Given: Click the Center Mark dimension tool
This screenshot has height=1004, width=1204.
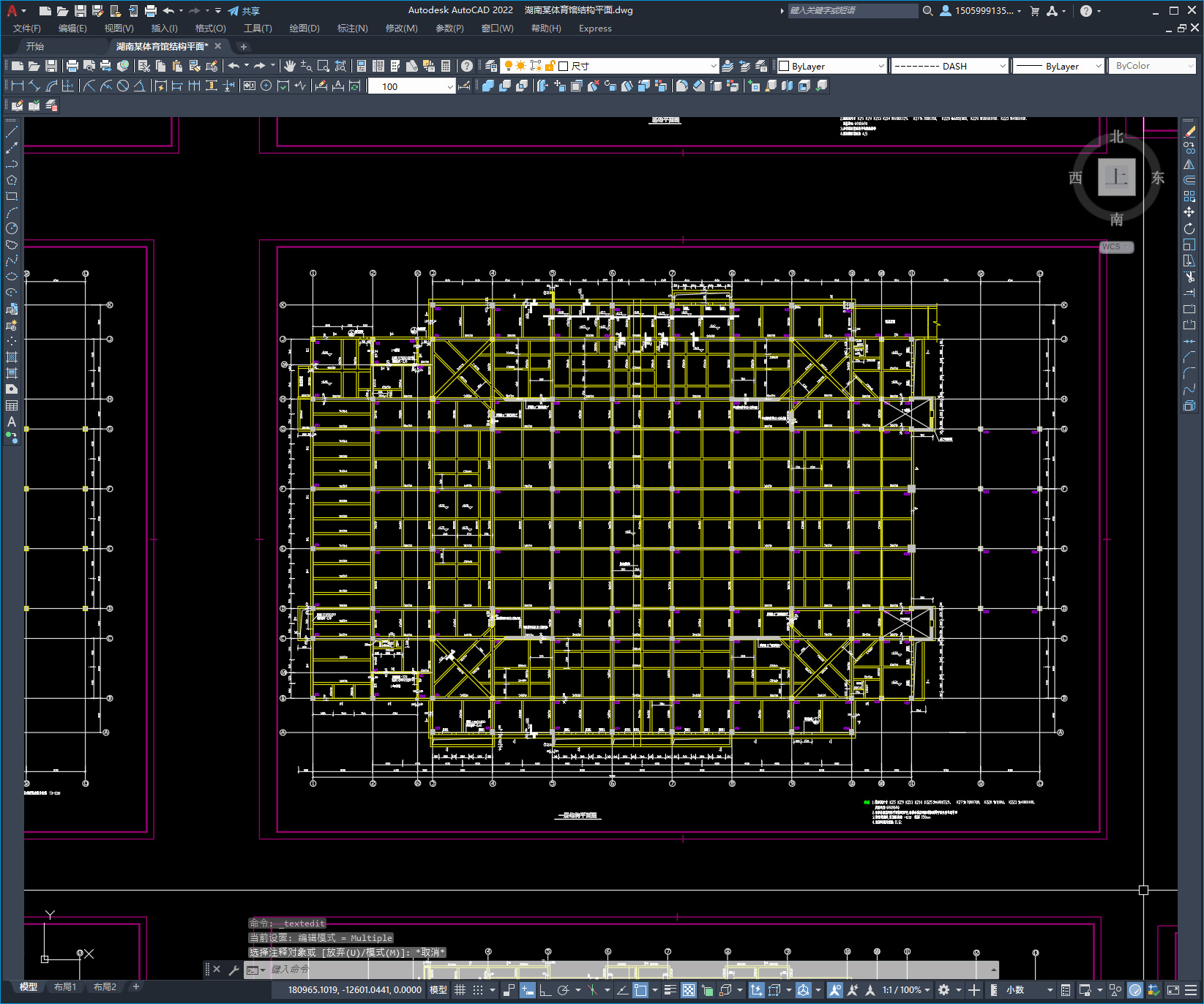Looking at the screenshot, I should coord(266,86).
